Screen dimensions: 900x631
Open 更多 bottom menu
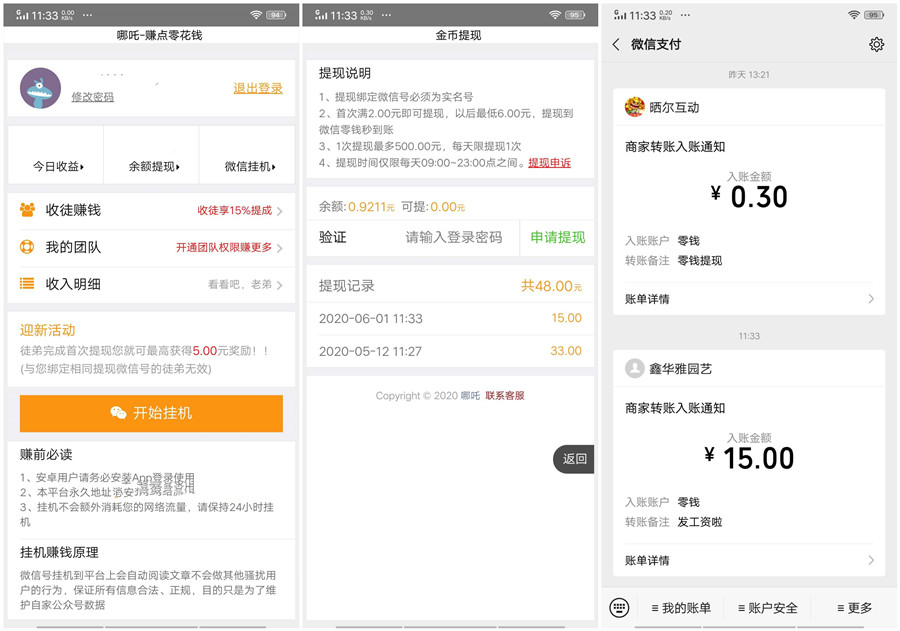point(855,607)
